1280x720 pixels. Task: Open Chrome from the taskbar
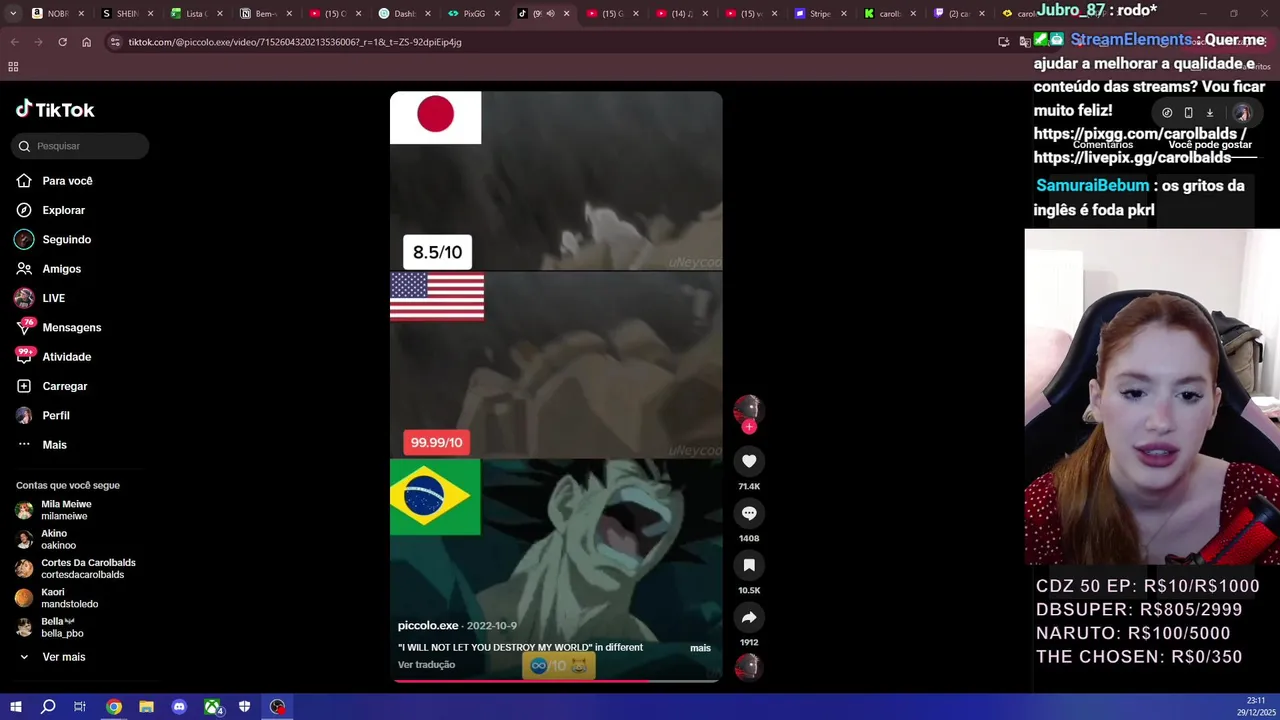click(114, 707)
